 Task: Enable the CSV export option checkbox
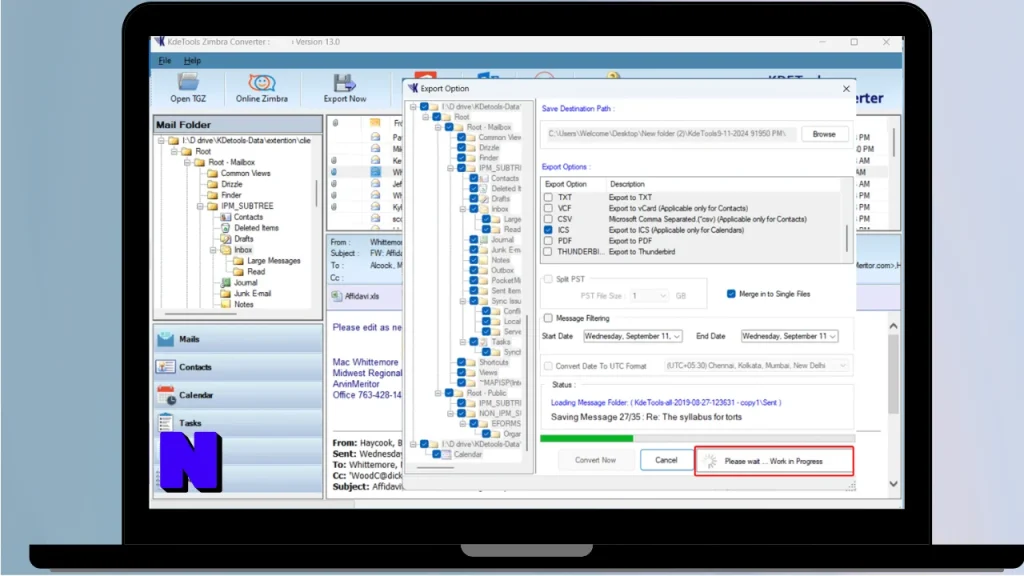[548, 219]
